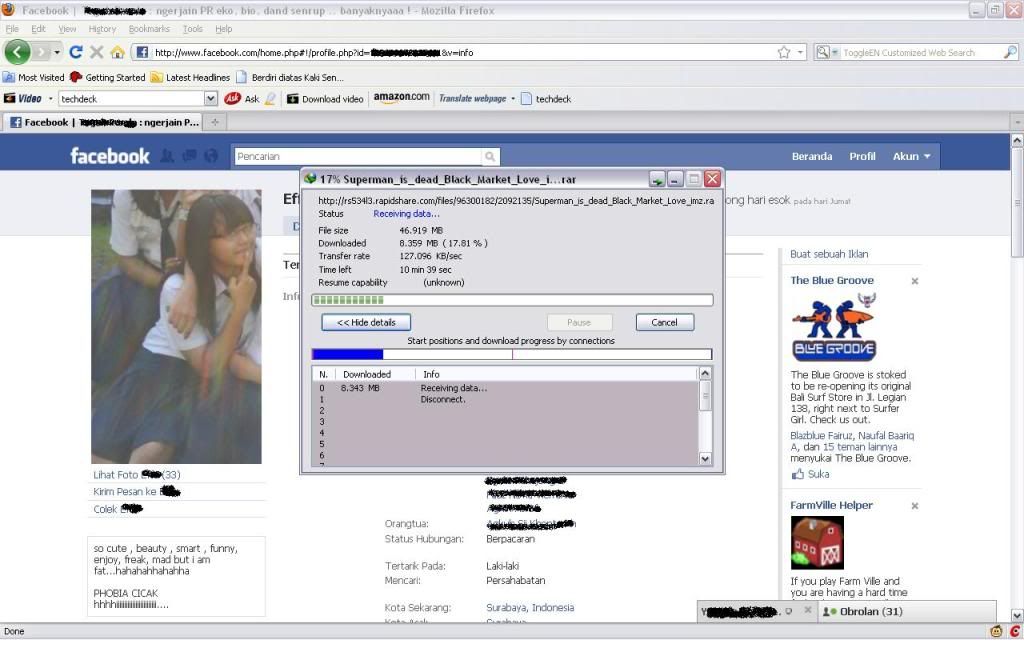Click the Pencarian search field
This screenshot has width=1024, height=672.
click(358, 157)
